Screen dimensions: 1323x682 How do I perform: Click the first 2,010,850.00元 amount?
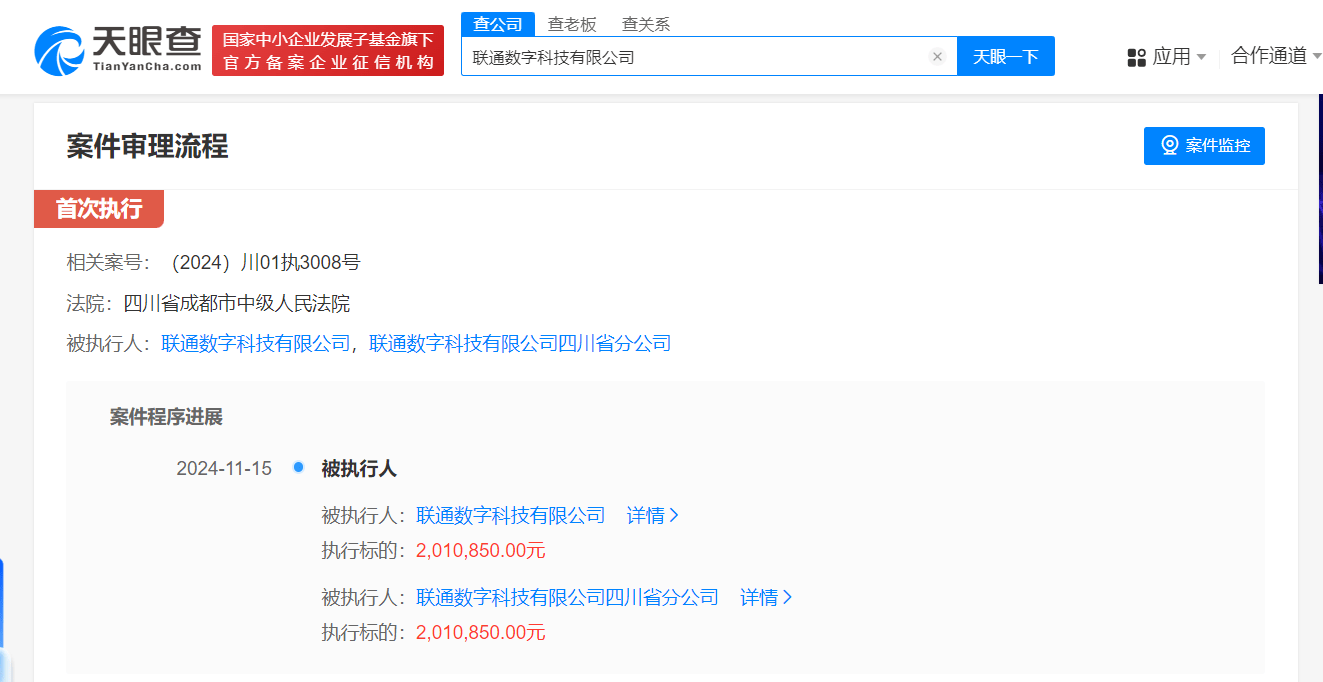(481, 551)
